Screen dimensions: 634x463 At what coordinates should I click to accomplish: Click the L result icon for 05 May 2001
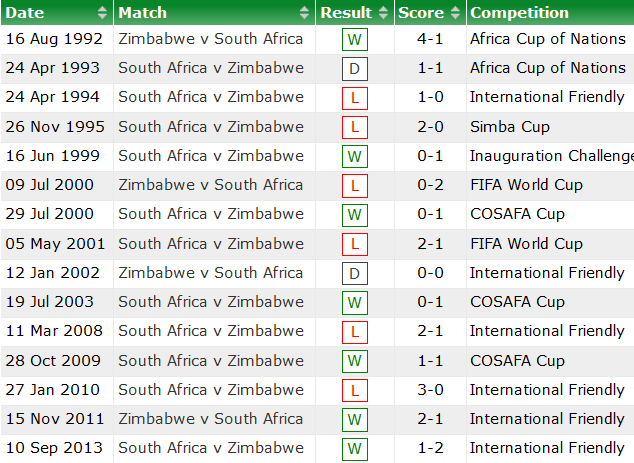point(354,245)
